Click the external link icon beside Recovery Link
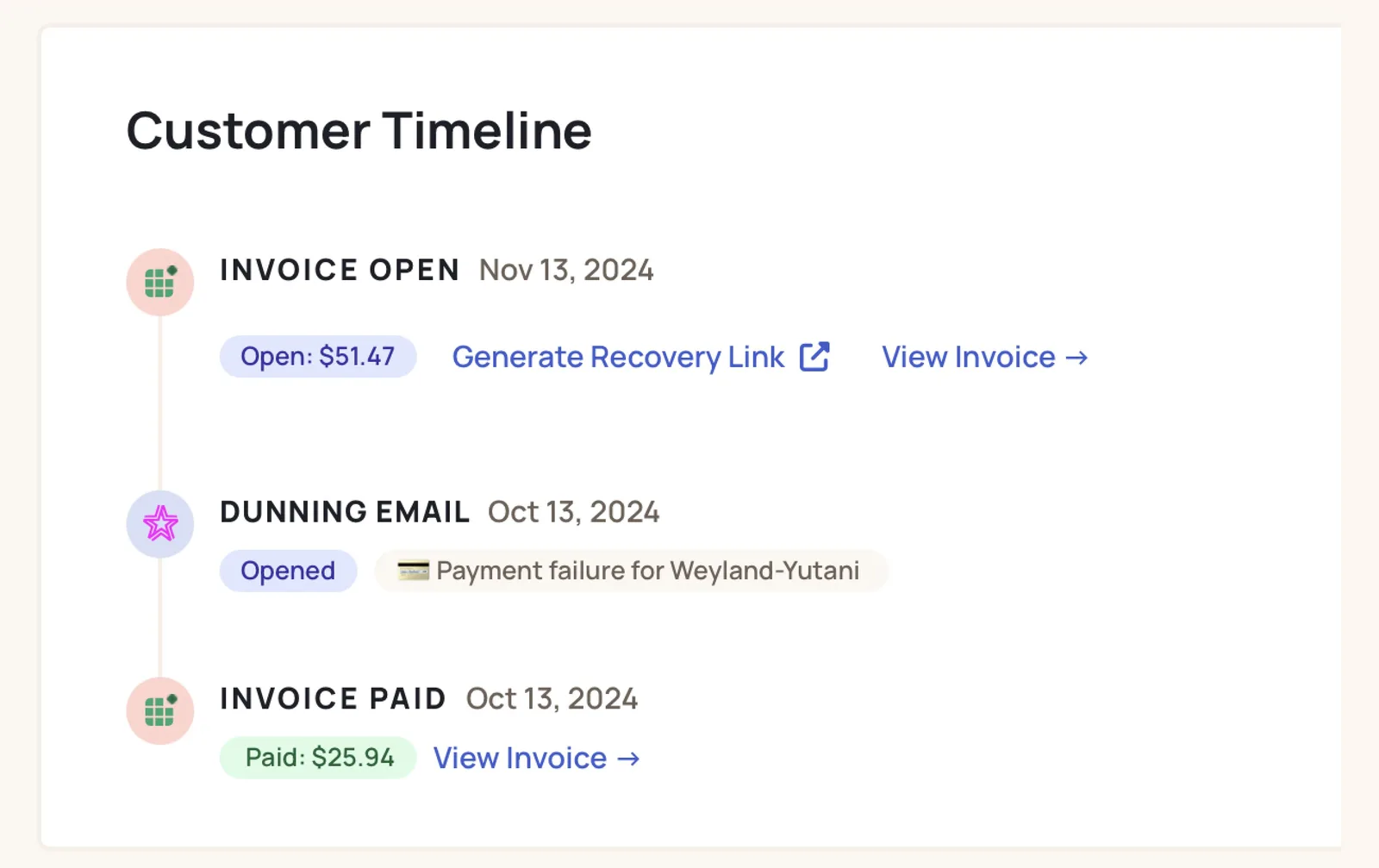The width and height of the screenshot is (1379, 868). point(814,357)
